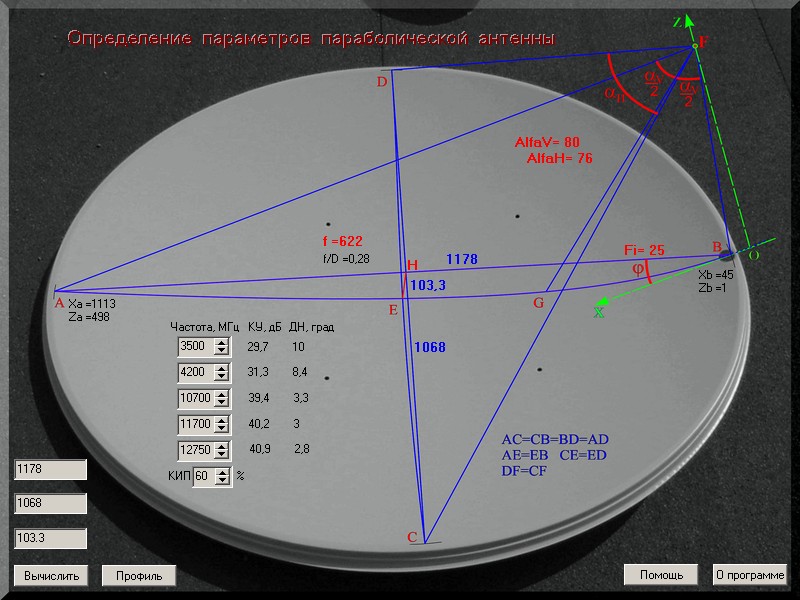This screenshot has width=800, height=600.
Task: Click the red 'f =622' focal length label
Action: pyautogui.click(x=342, y=241)
